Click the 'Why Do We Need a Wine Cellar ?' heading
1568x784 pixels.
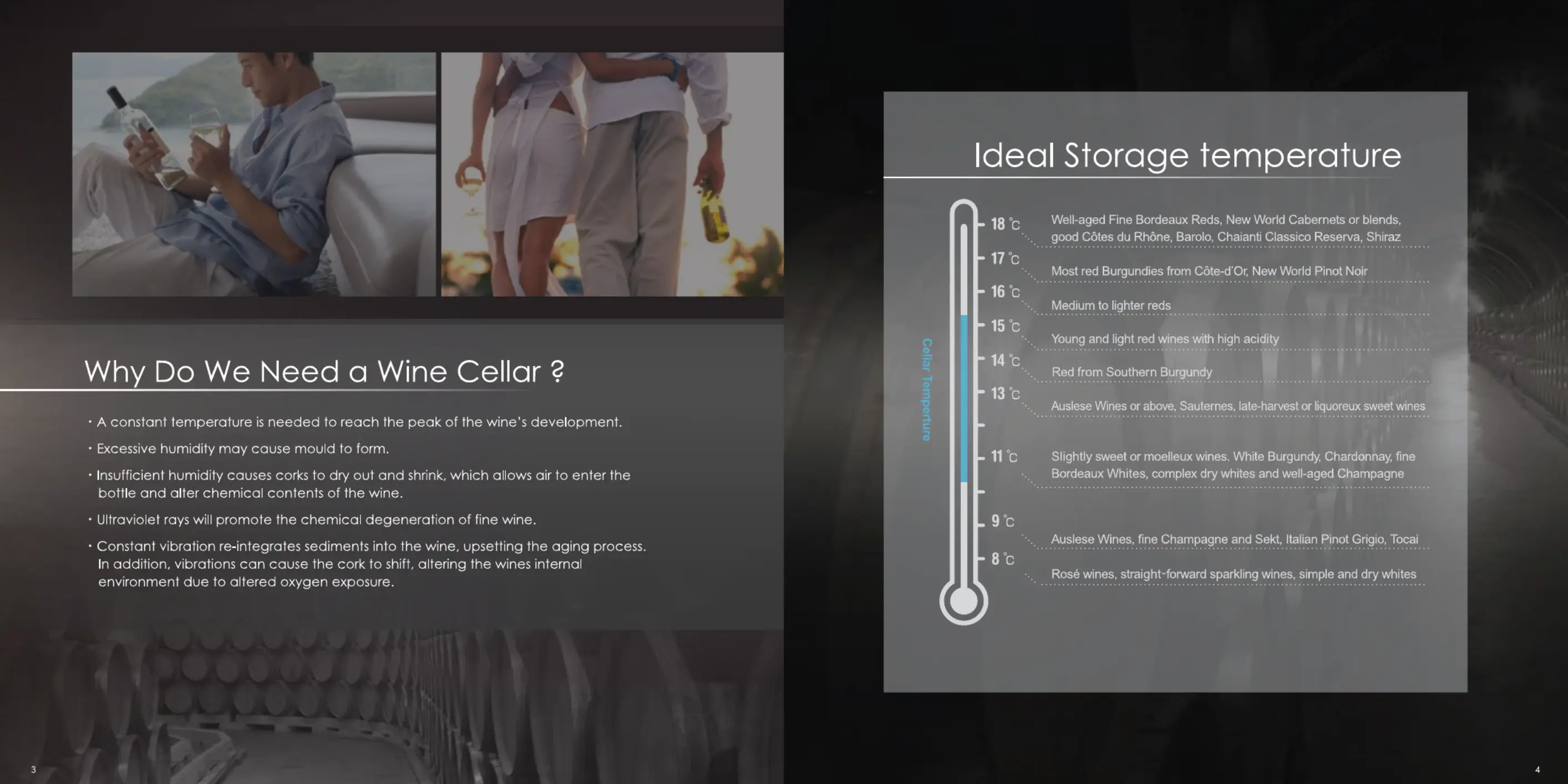[324, 371]
